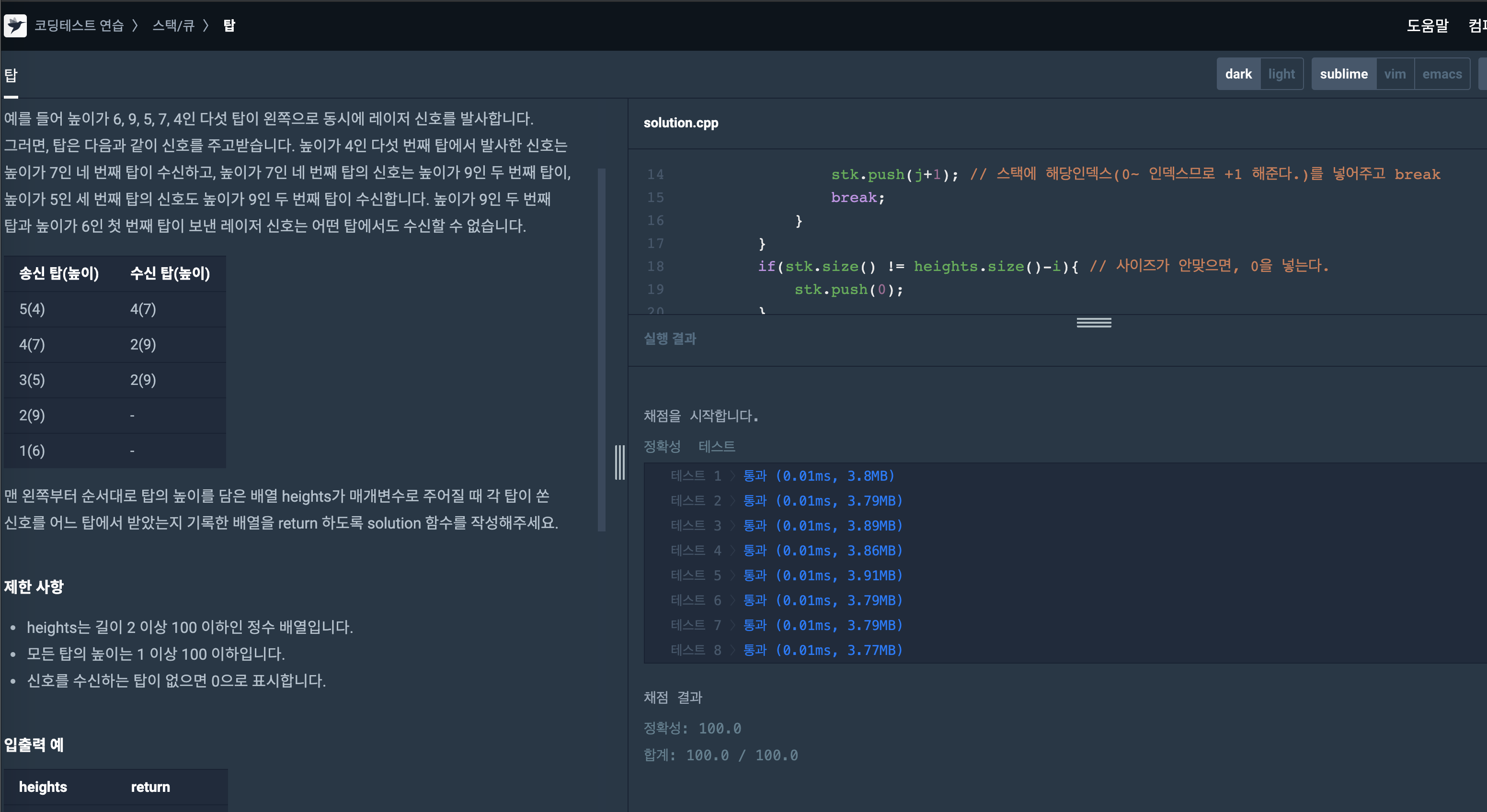
Task: Click the solution.cpp file tab
Action: [681, 123]
